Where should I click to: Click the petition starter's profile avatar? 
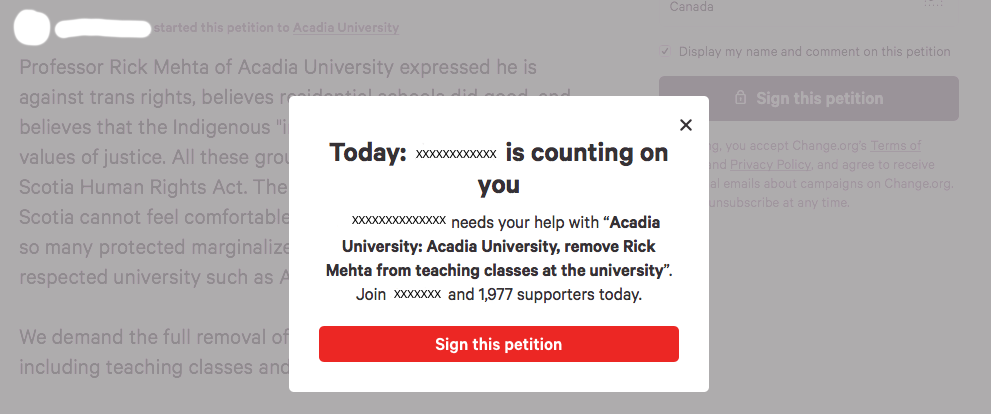coord(34,27)
